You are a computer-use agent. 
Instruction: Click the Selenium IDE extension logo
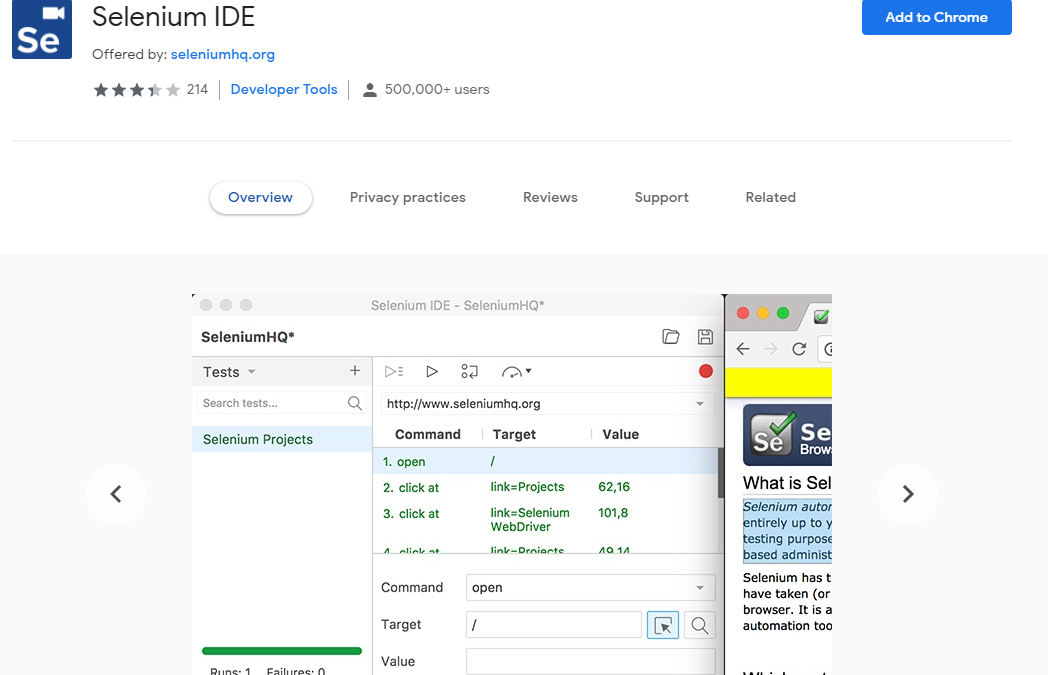pos(41,29)
